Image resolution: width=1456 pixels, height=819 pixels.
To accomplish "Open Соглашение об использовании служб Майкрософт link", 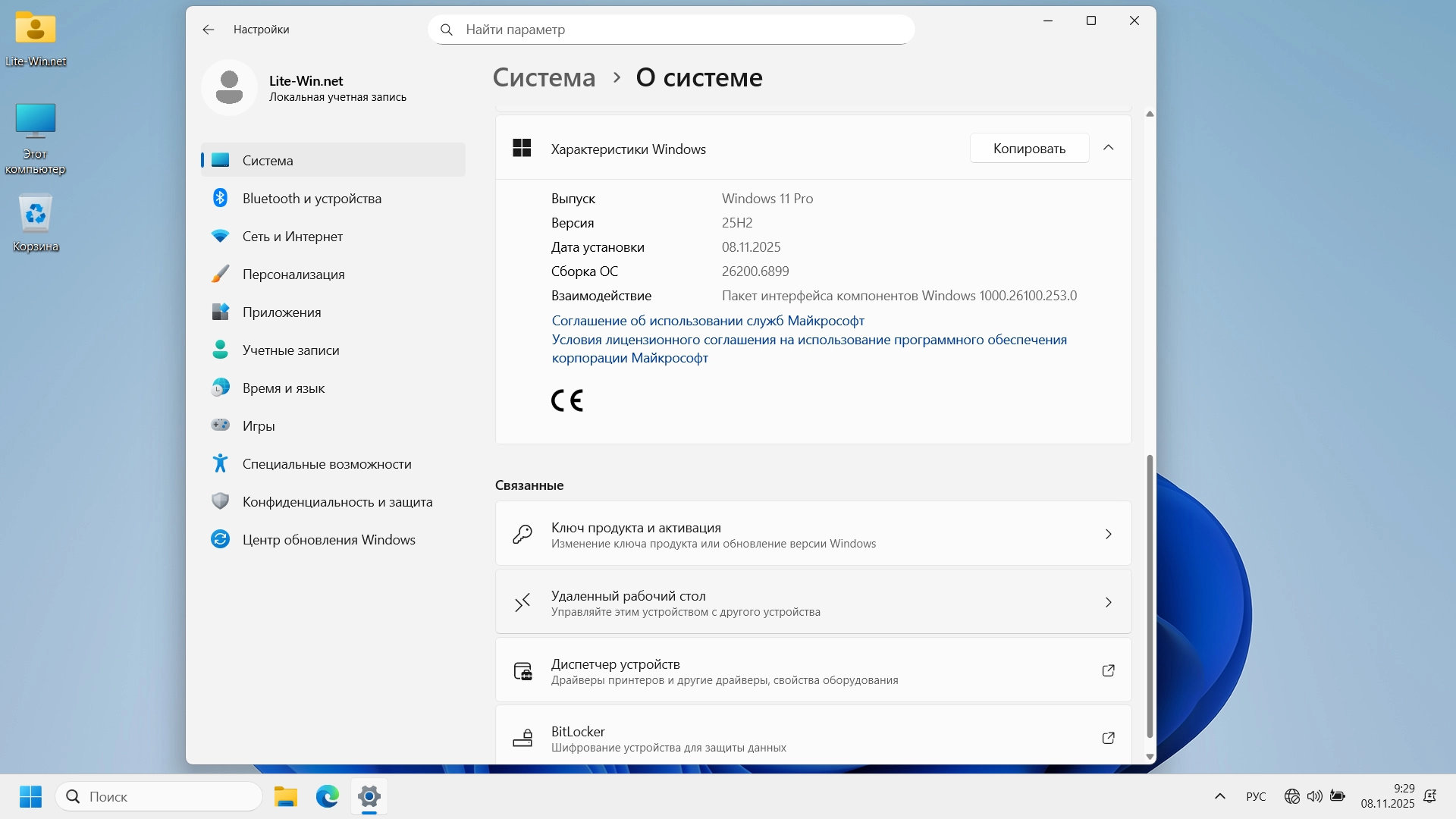I will [x=708, y=321].
